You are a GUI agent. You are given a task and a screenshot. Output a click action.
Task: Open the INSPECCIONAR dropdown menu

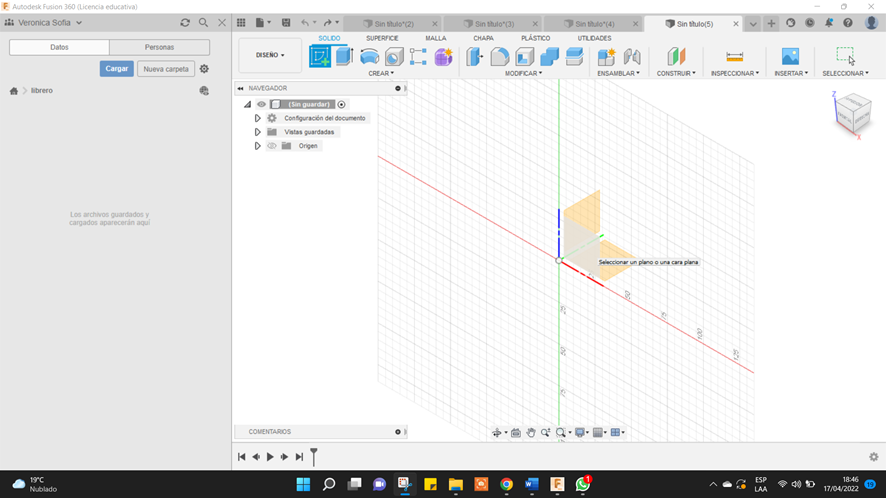tap(735, 73)
